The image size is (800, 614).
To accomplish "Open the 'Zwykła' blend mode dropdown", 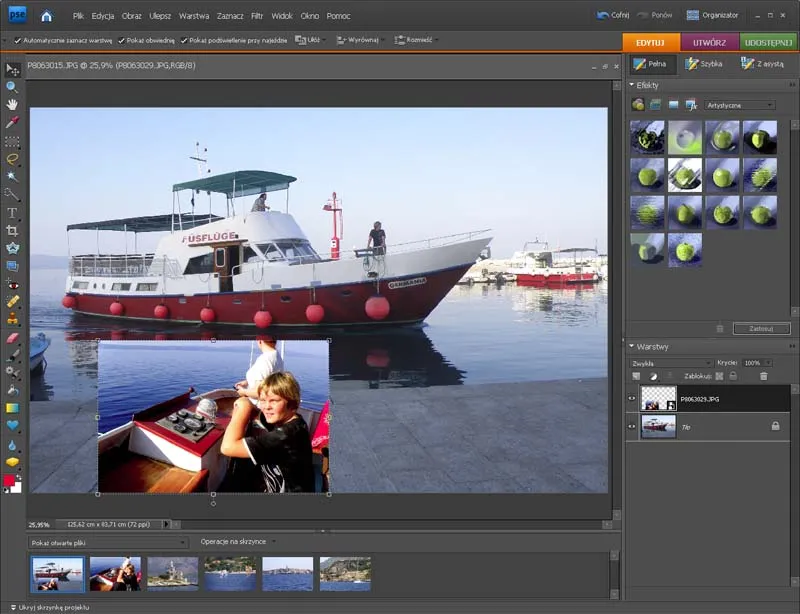I will (x=671, y=363).
